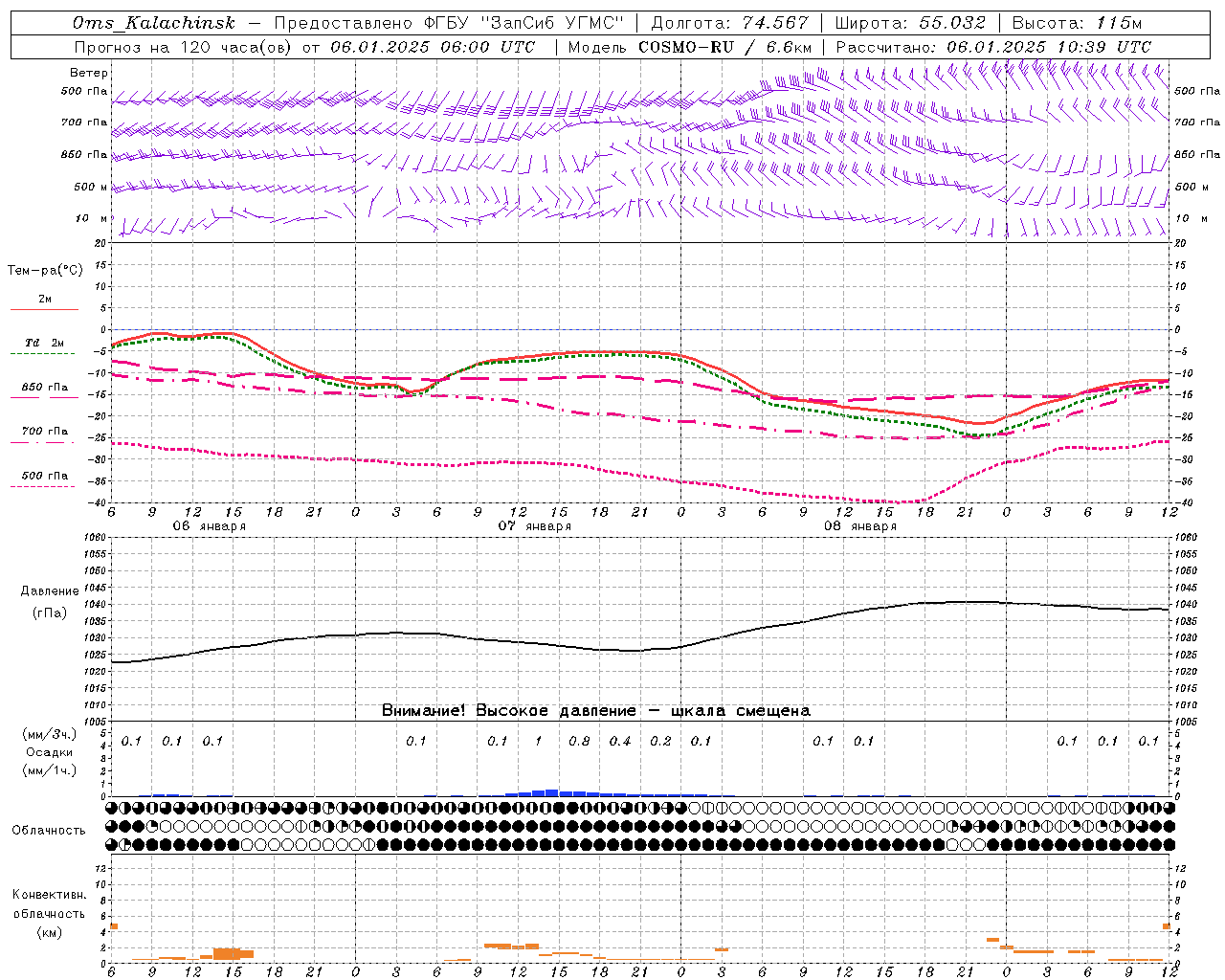The height and width of the screenshot is (980, 1225).
Task: Select the (мм/1ч.) precipitation unit label
Action: click(x=49, y=770)
